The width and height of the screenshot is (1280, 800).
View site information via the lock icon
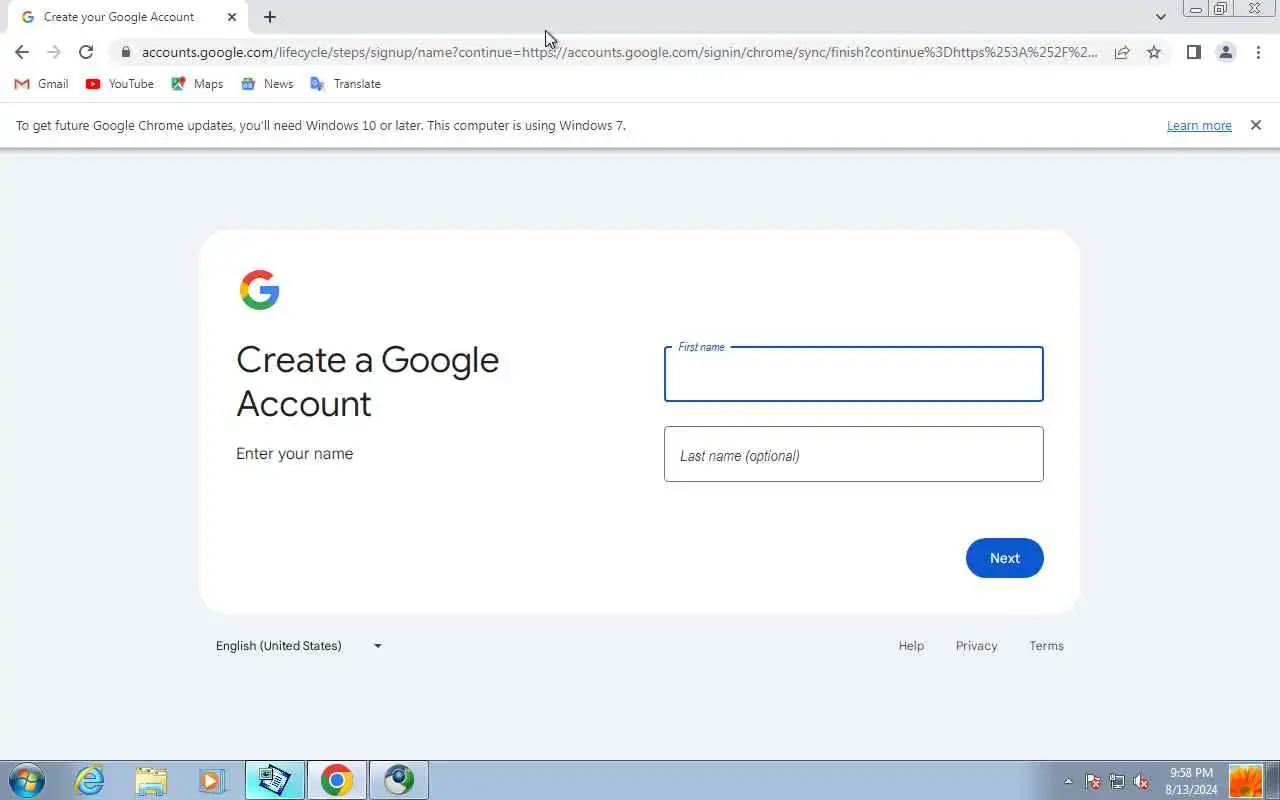(125, 52)
